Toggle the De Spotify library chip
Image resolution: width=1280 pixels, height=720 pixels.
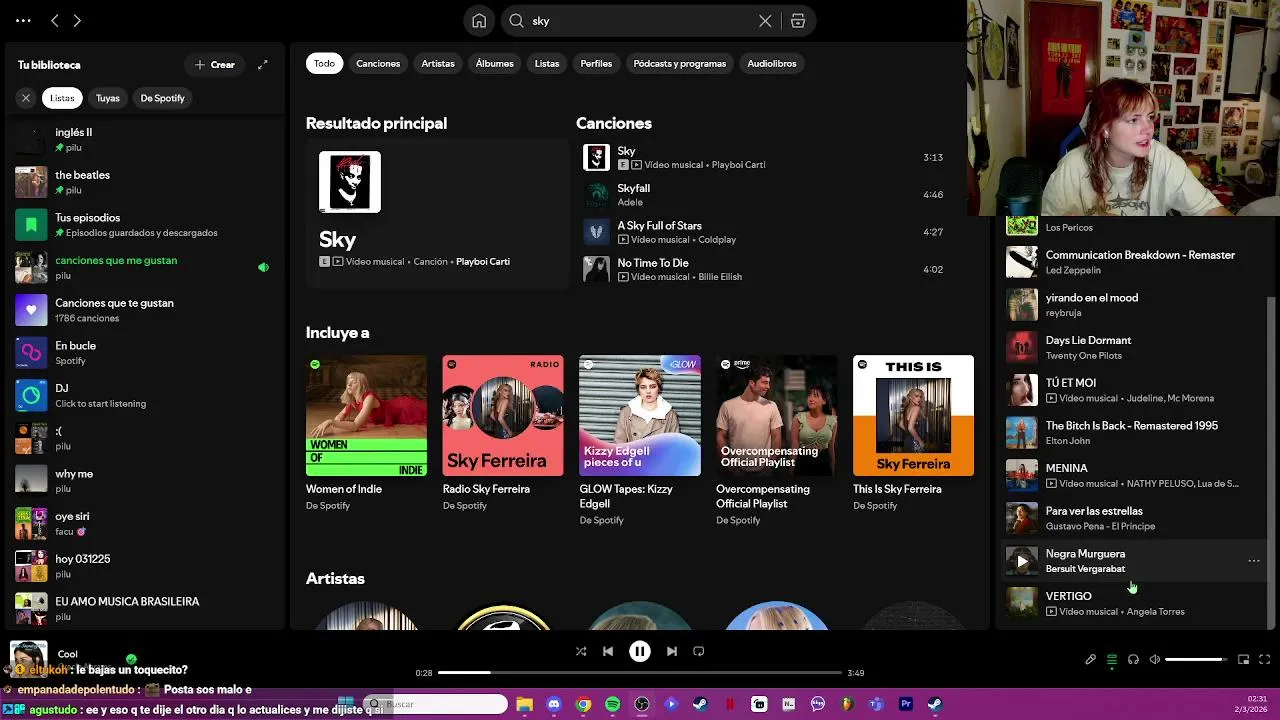click(x=162, y=98)
